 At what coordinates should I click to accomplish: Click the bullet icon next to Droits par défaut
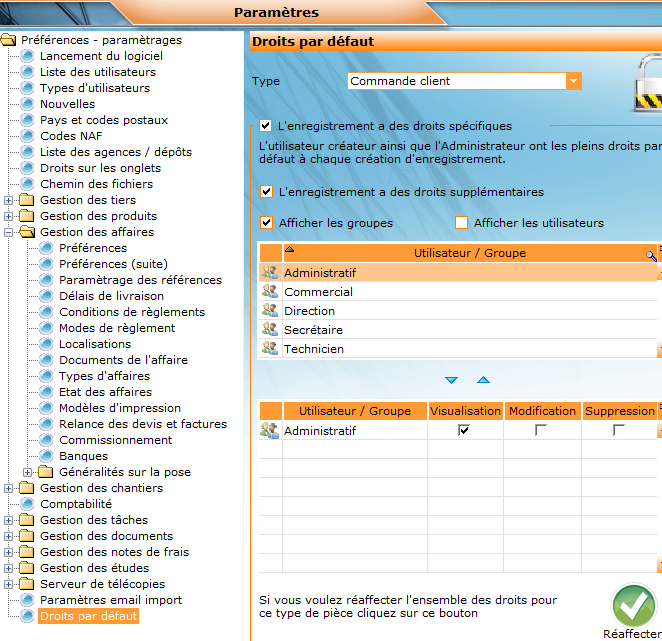pyautogui.click(x=27, y=616)
